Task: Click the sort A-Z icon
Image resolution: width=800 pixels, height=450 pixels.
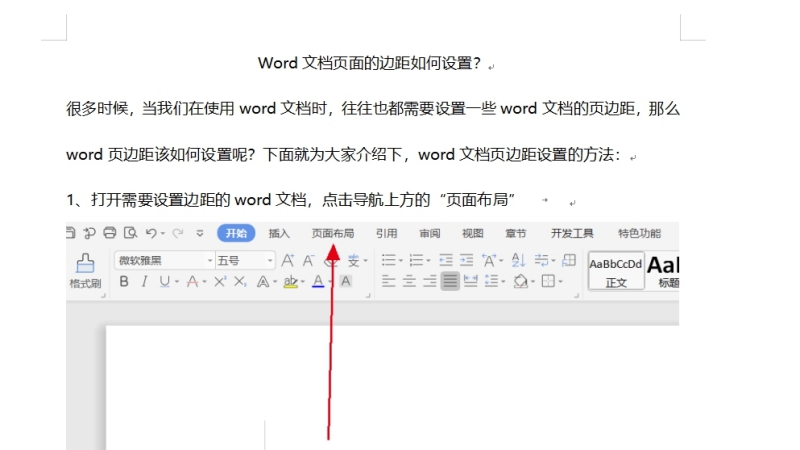Action: coord(519,260)
